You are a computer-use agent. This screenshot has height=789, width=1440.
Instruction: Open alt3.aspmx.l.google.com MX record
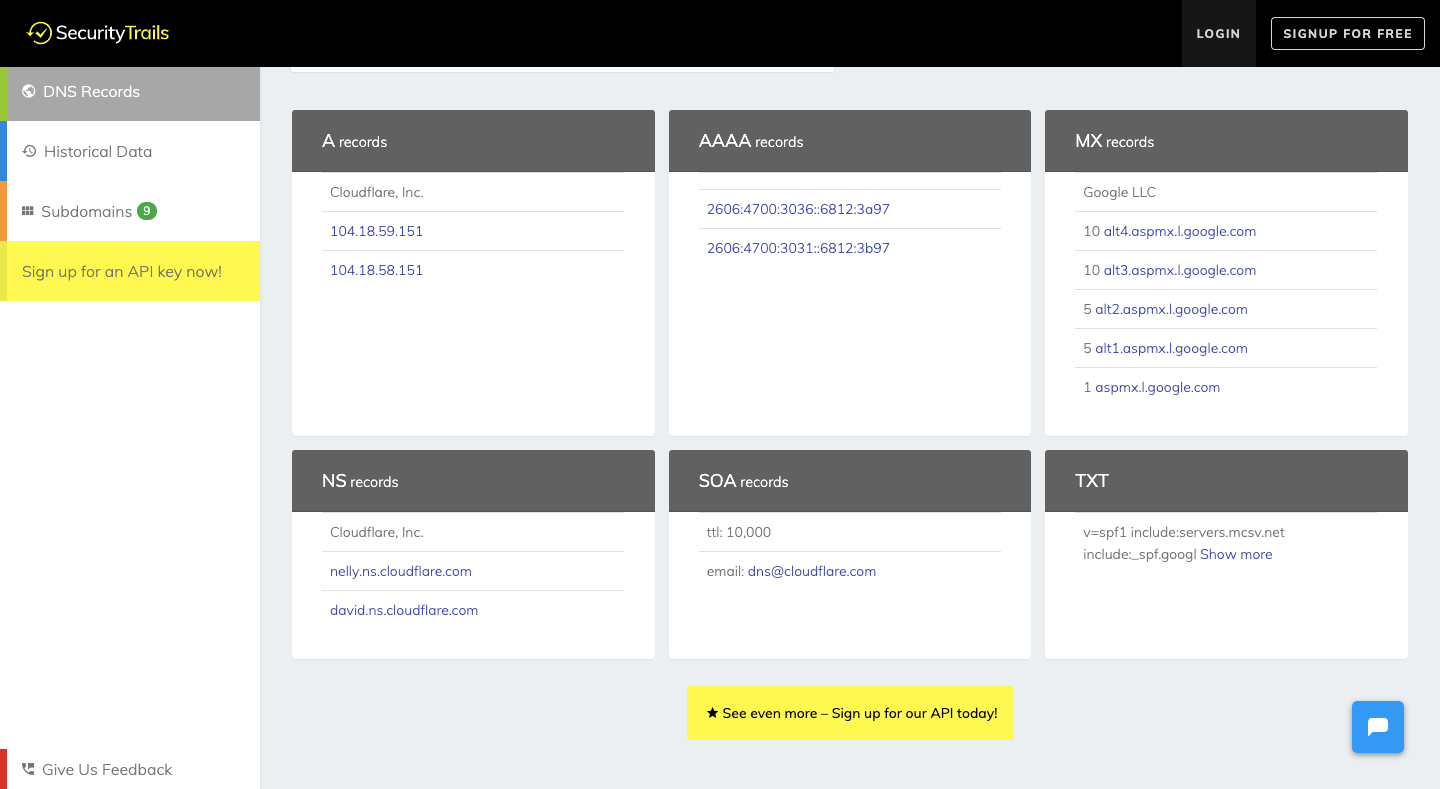point(1179,270)
